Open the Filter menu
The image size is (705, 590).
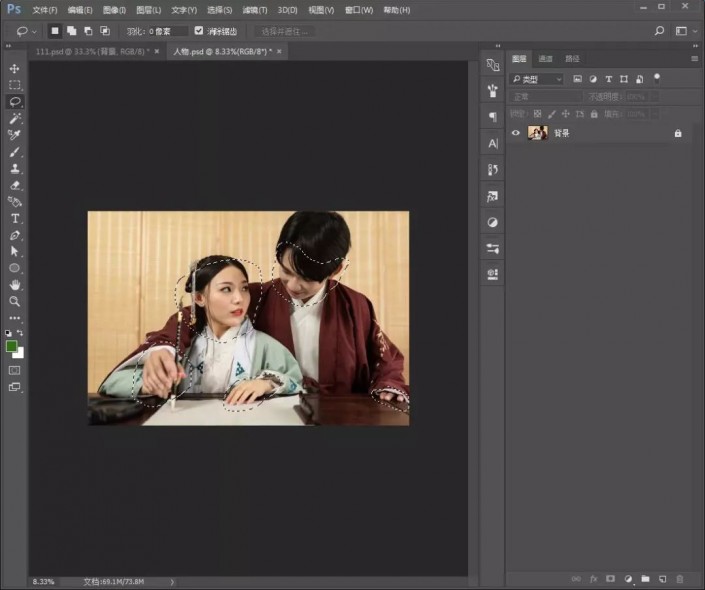tap(255, 10)
